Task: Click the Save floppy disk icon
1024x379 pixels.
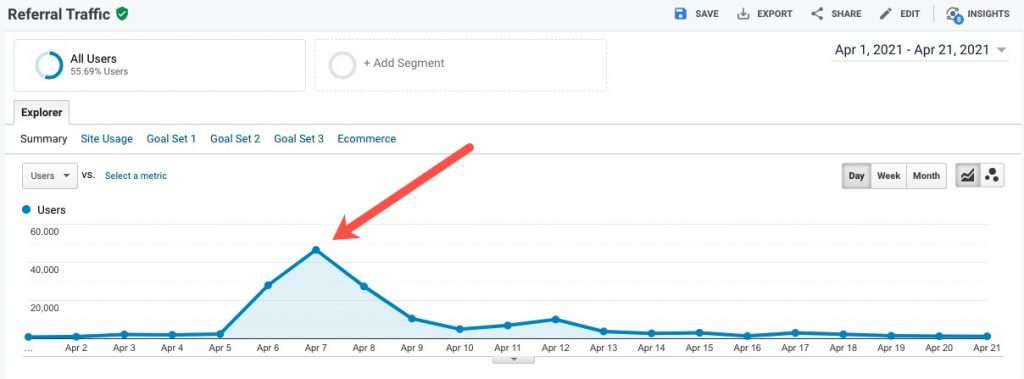Action: [680, 14]
